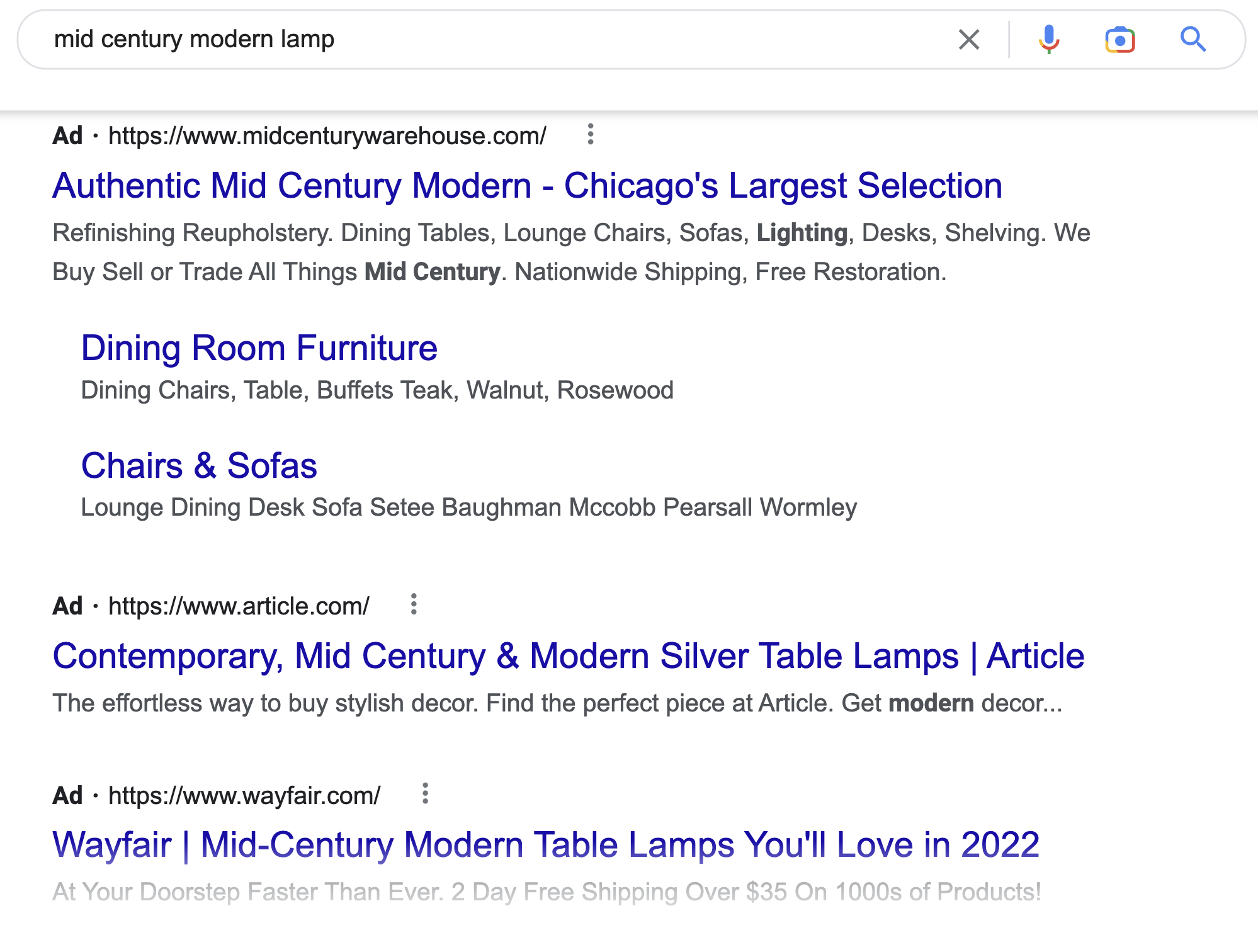The height and width of the screenshot is (952, 1258).
Task: Click the https://www.midcenturywarehouse.com/ URL text
Action: pyautogui.click(x=327, y=136)
